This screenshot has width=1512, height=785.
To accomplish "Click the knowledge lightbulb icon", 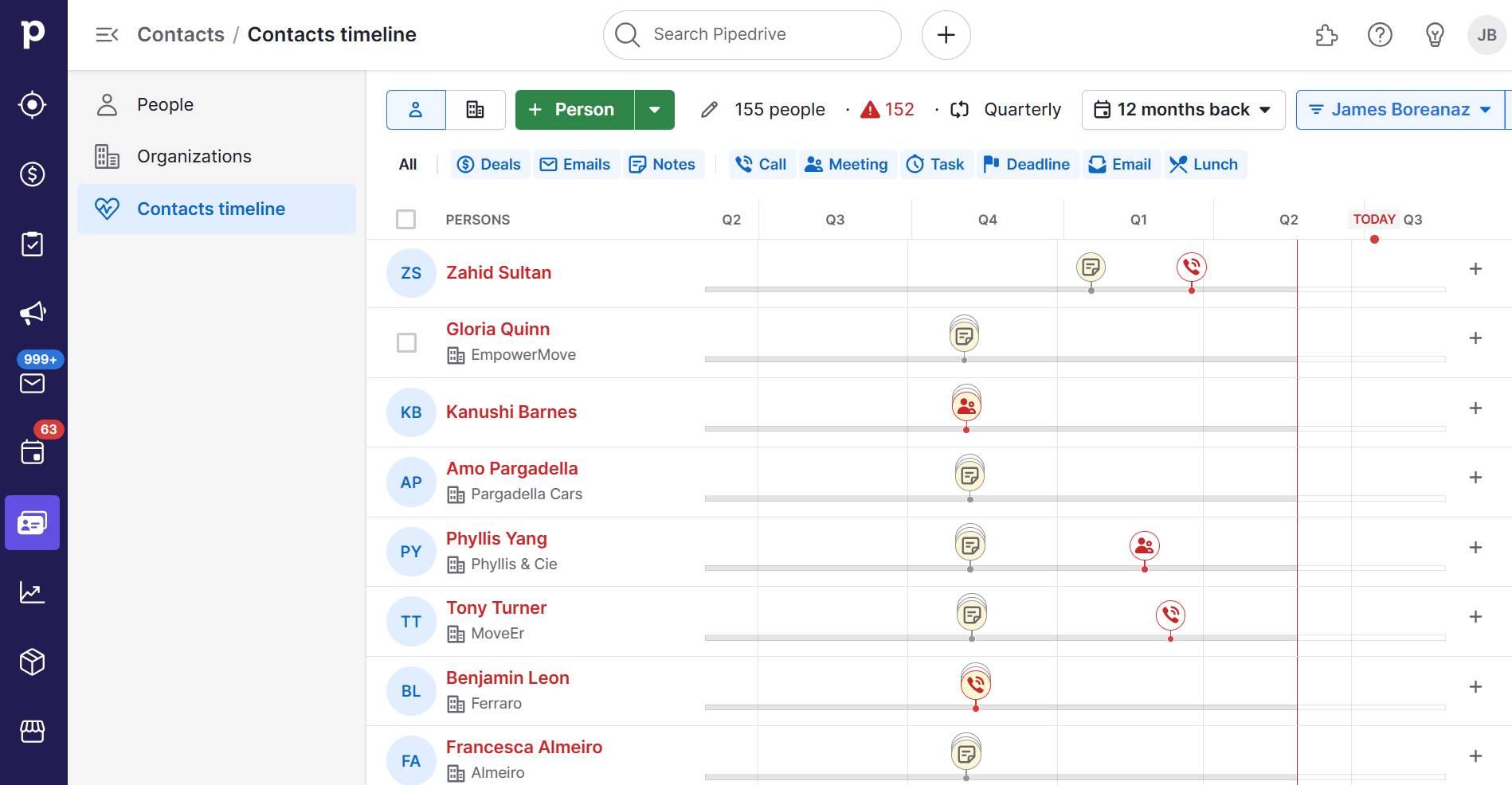I will (x=1433, y=35).
